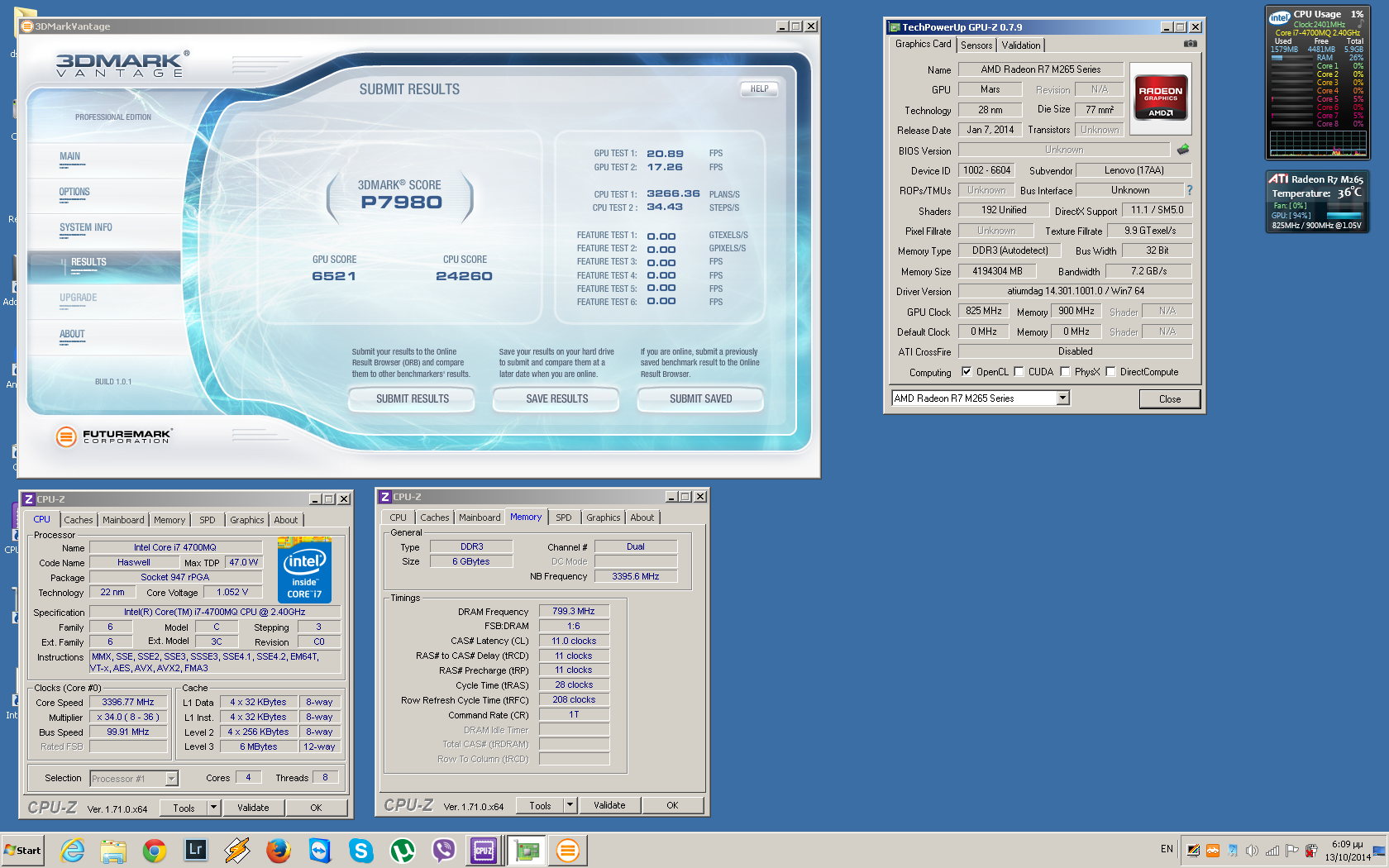Open Internet Explorer from taskbar

point(72,850)
